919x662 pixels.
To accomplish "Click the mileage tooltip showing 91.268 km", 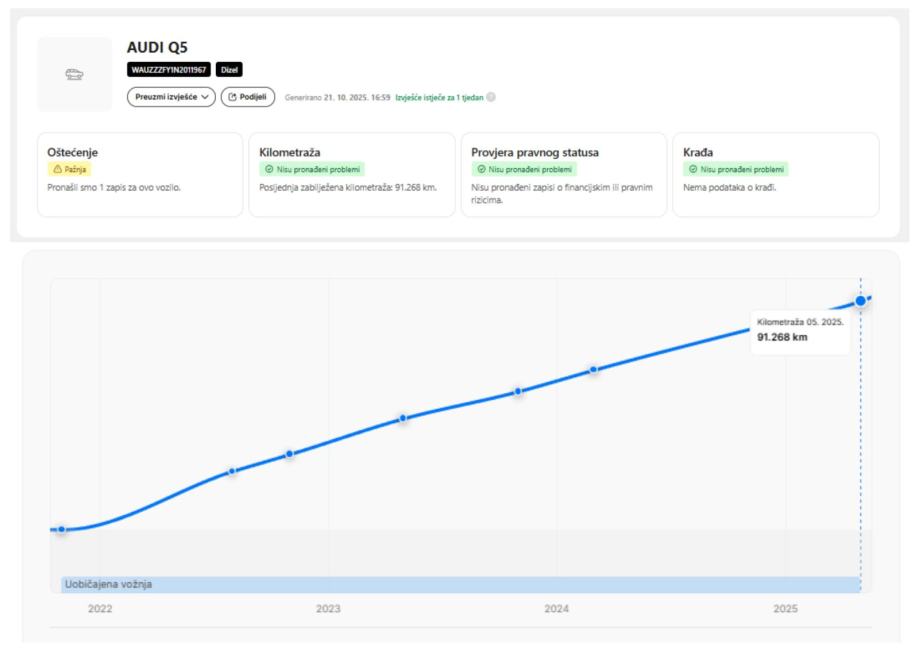I will pyautogui.click(x=802, y=331).
